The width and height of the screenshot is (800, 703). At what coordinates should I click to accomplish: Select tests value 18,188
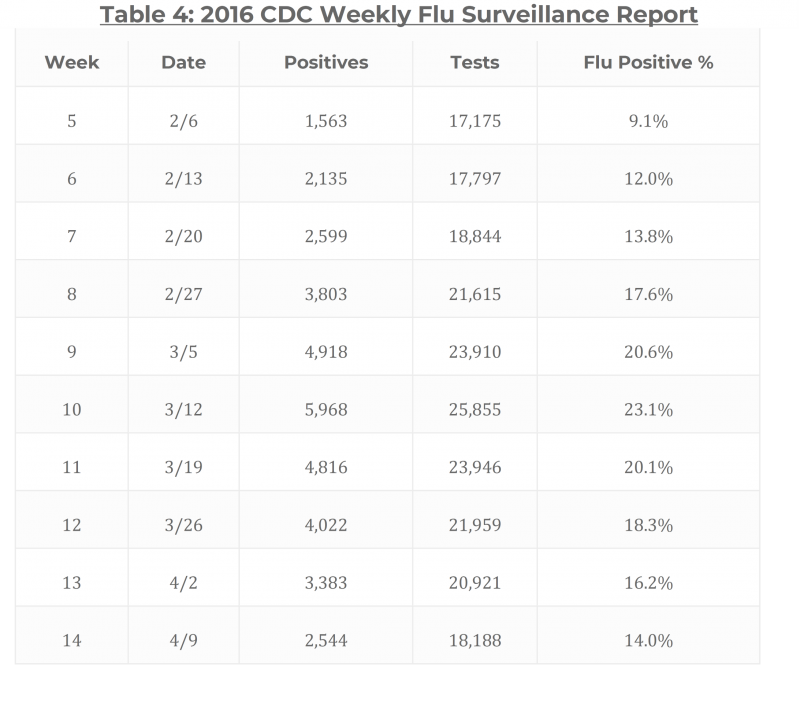click(476, 640)
